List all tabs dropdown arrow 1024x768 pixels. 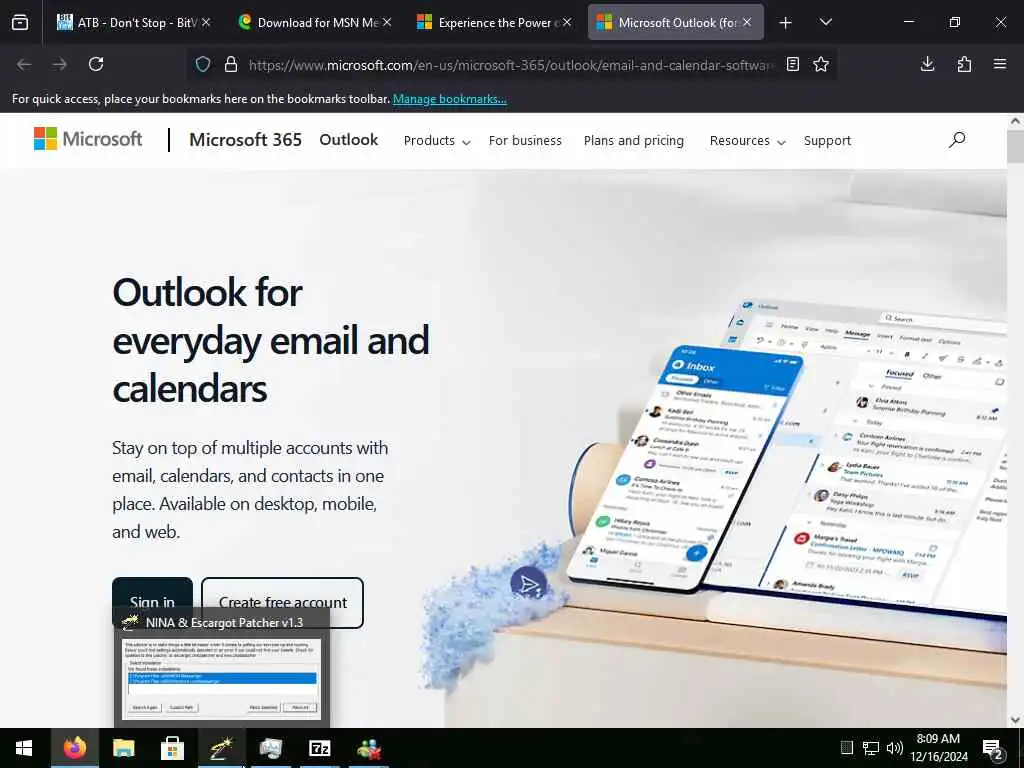[825, 22]
